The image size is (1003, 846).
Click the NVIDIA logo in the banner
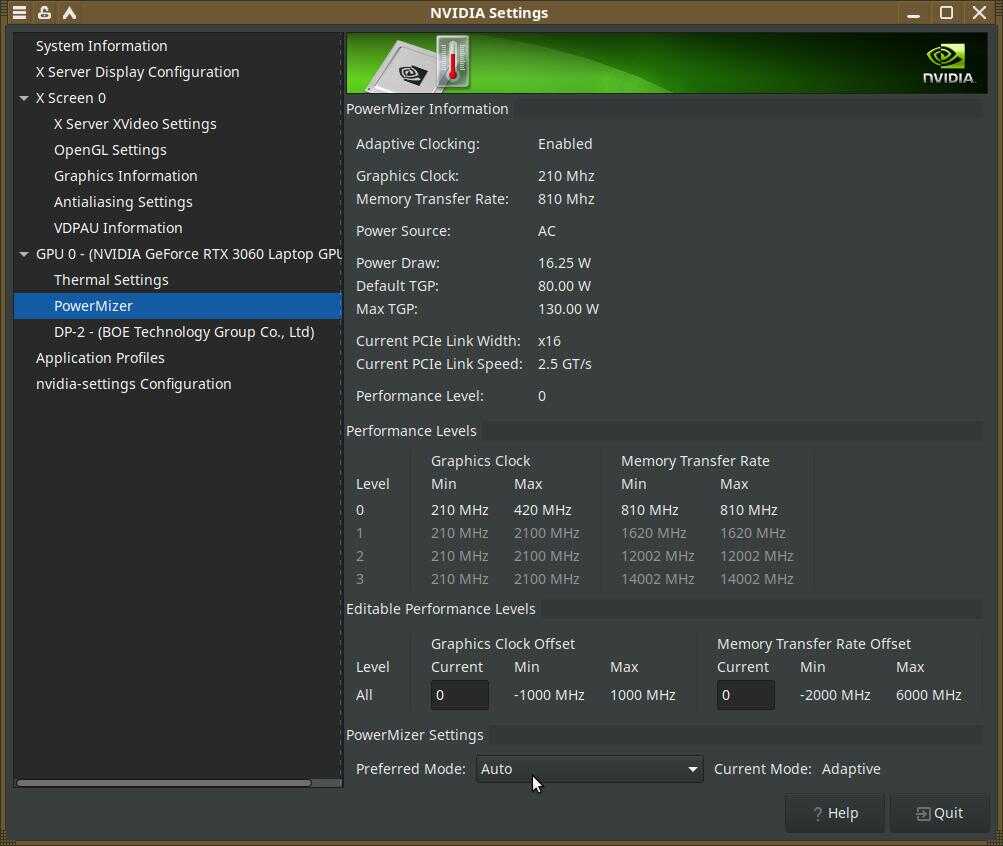[948, 64]
